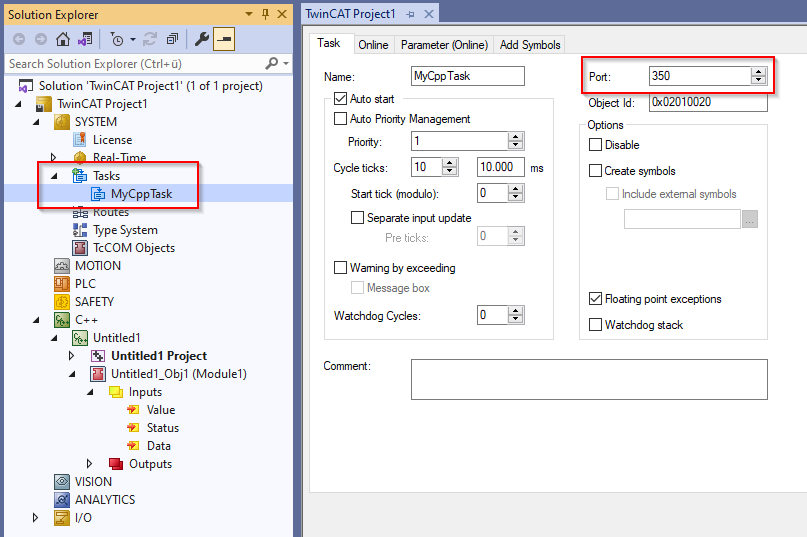Click the Port spinner control
807x537 pixels.
click(x=758, y=76)
